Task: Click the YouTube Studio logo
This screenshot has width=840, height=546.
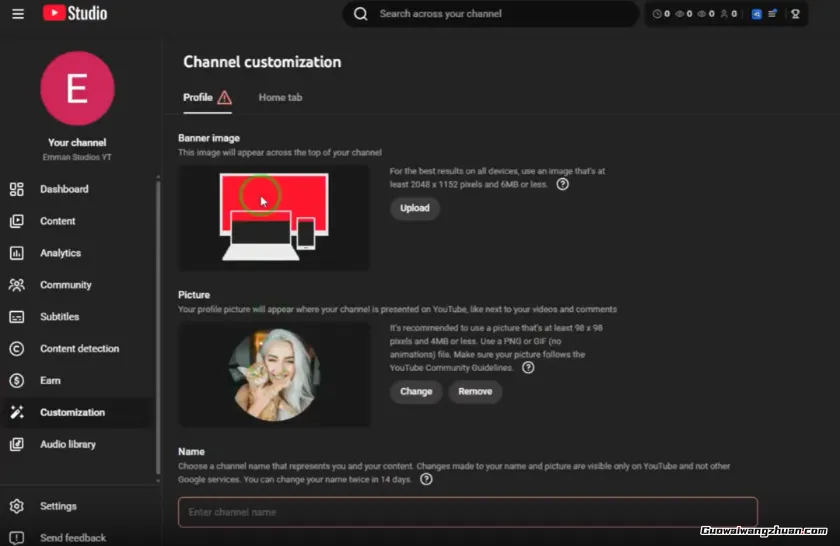Action: coord(75,14)
